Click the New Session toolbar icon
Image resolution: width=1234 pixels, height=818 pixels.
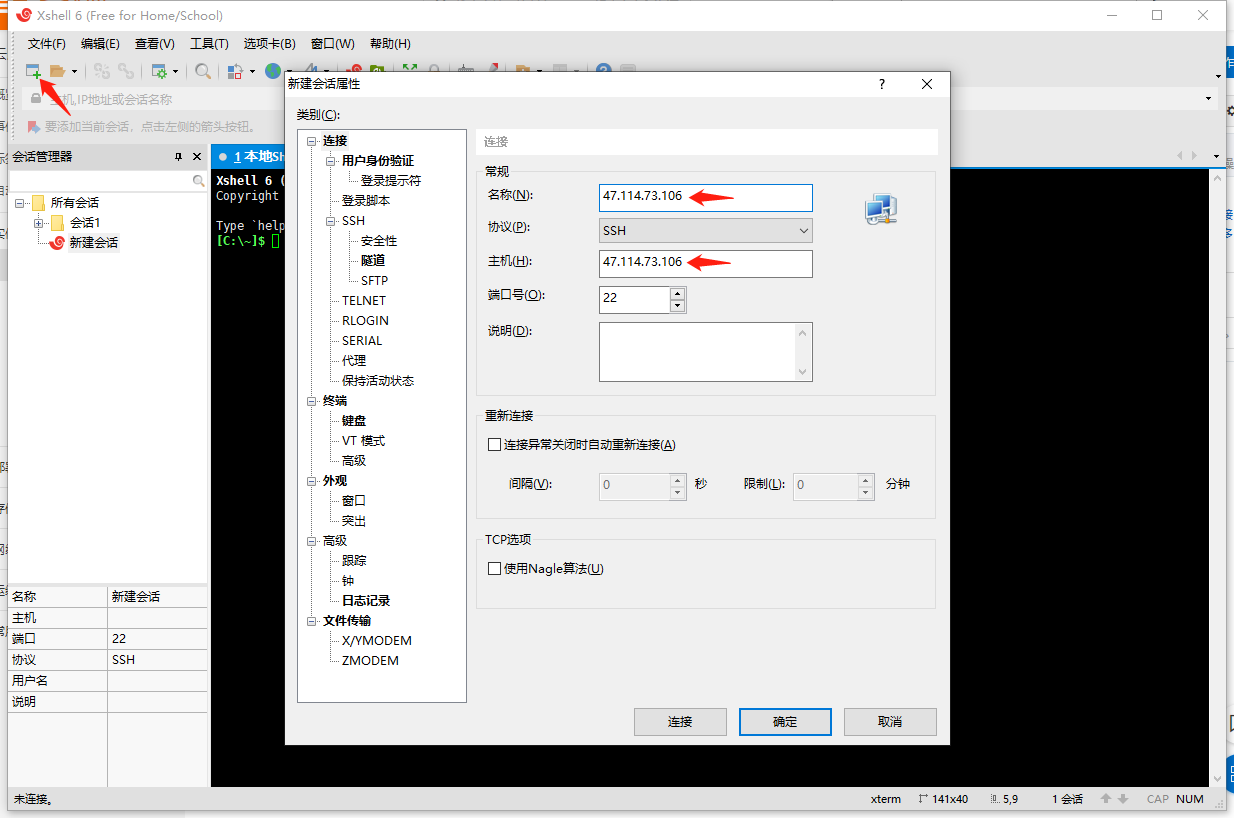point(33,71)
